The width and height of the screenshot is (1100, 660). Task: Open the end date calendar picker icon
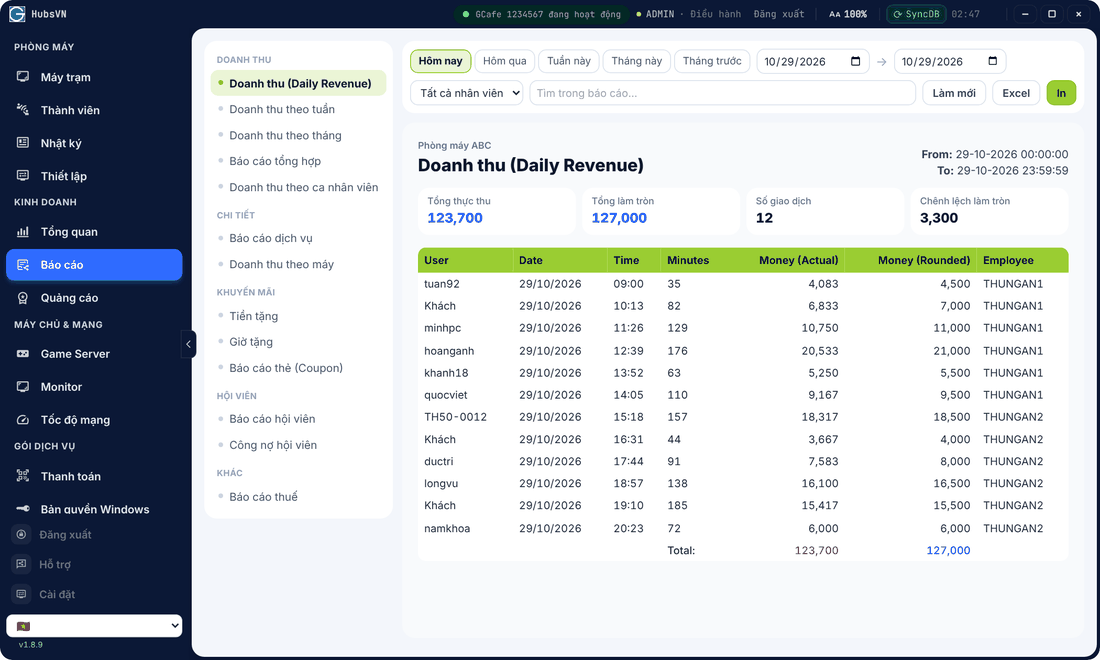[x=993, y=61]
